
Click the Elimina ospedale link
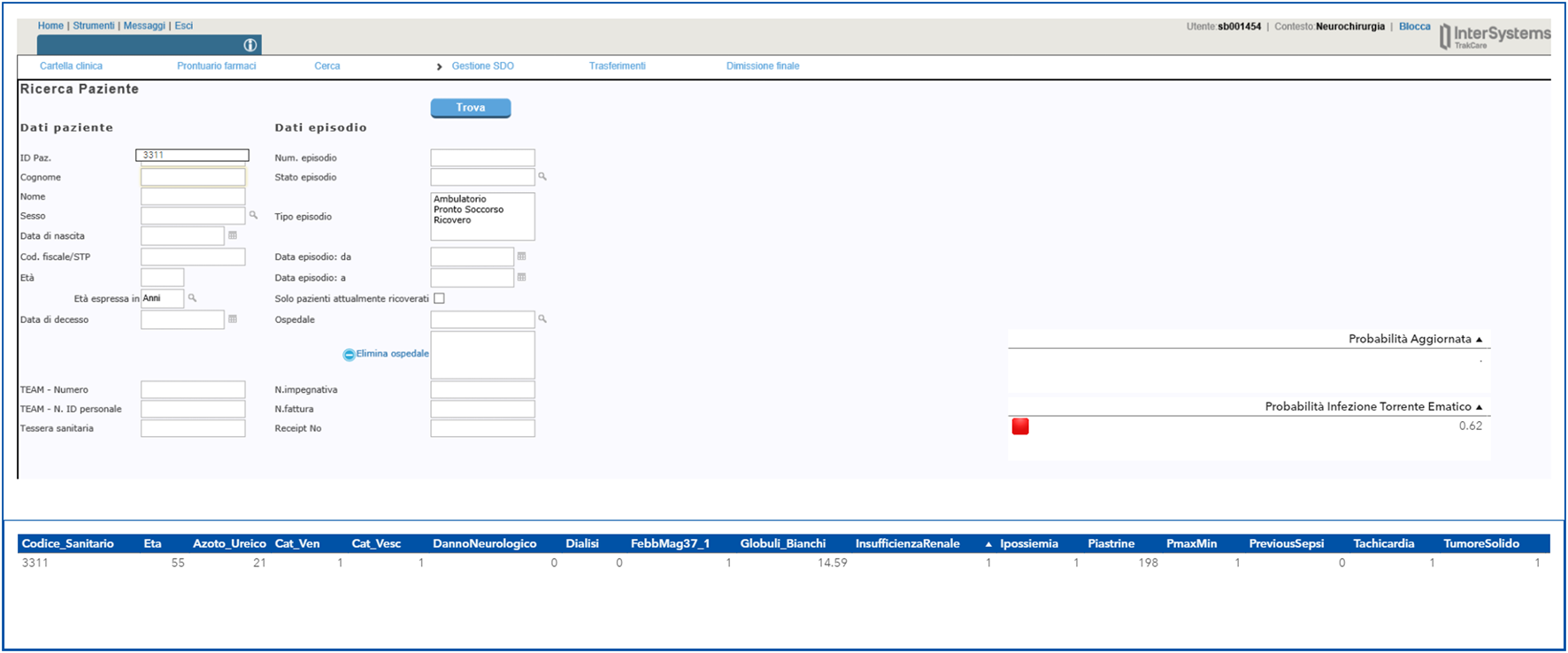click(392, 354)
